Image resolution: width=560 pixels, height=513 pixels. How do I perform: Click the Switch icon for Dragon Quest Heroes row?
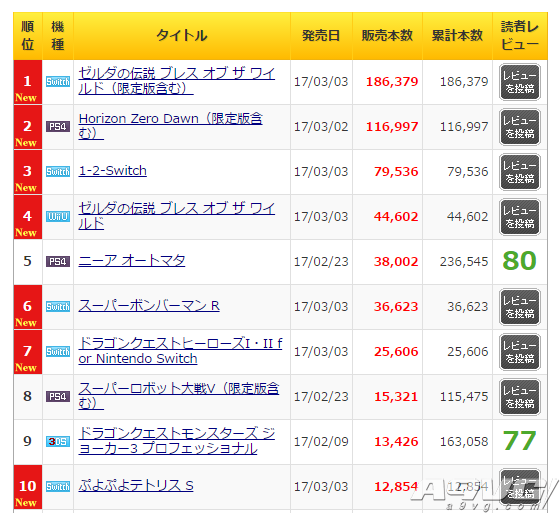pos(58,352)
